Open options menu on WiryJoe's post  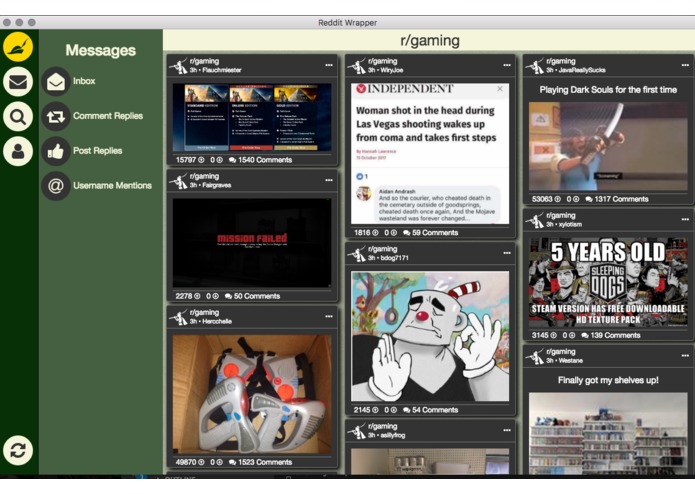[x=507, y=65]
